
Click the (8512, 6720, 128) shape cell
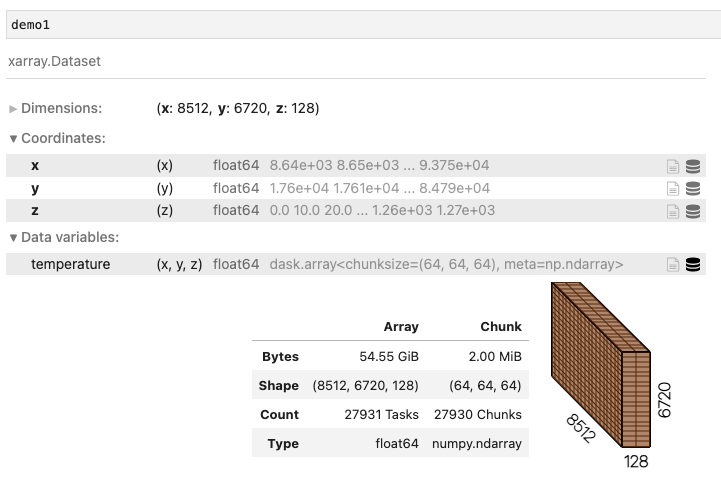[x=366, y=385]
